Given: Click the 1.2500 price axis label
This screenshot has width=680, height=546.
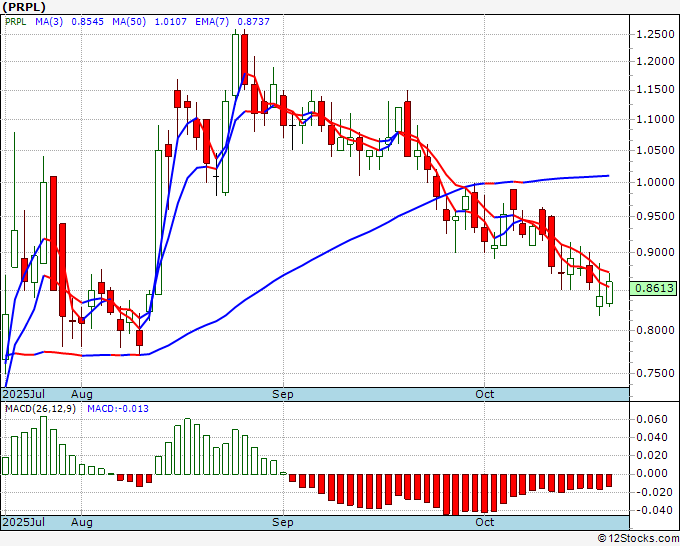Looking at the screenshot, I should coord(655,34).
